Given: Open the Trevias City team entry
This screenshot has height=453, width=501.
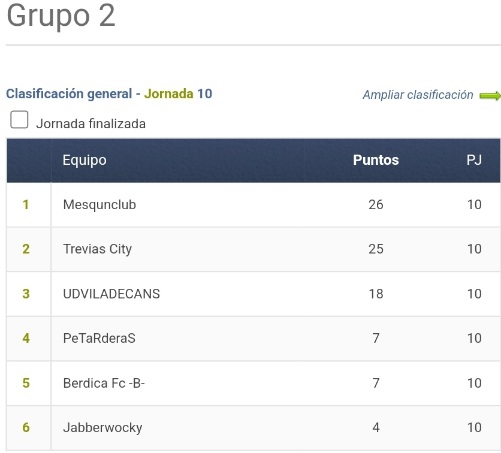Looking at the screenshot, I should 97,249.
